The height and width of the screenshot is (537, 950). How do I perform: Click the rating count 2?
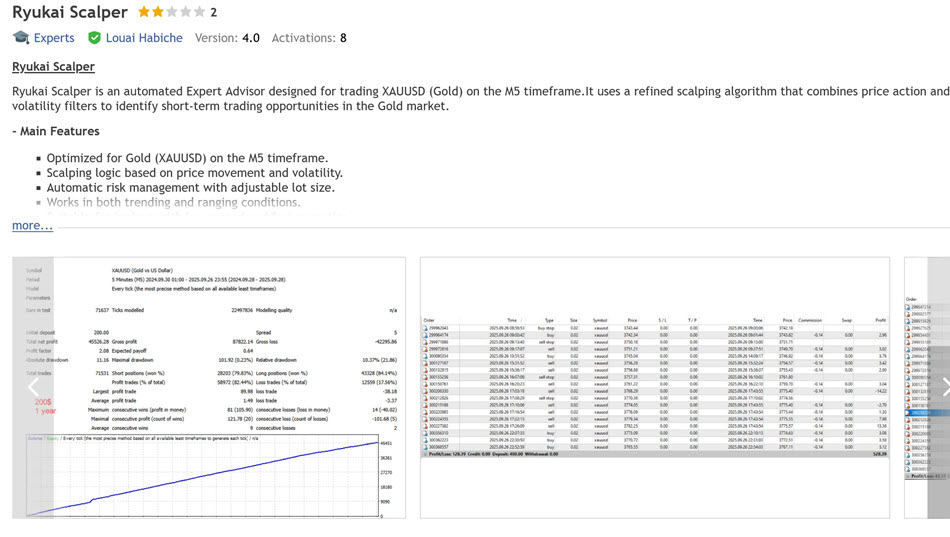point(213,12)
